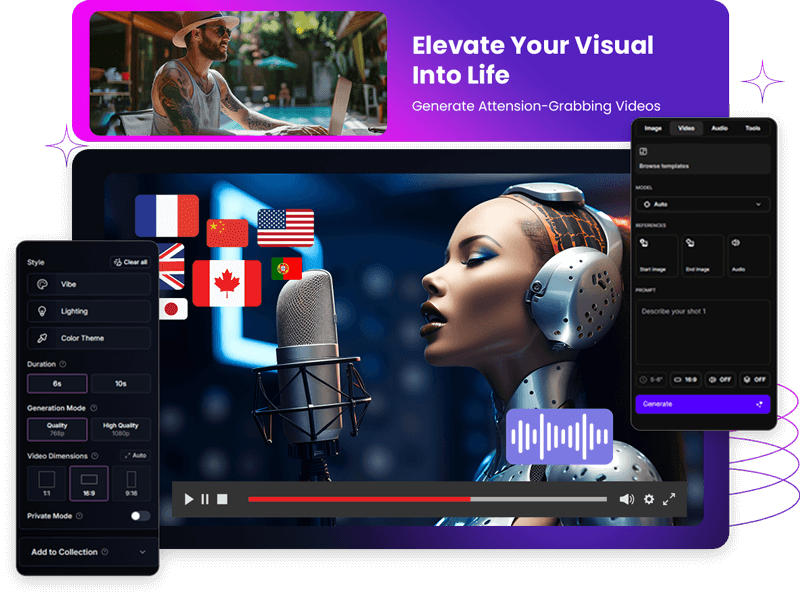
Task: Click the Describe your shot prompt field
Action: click(703, 331)
